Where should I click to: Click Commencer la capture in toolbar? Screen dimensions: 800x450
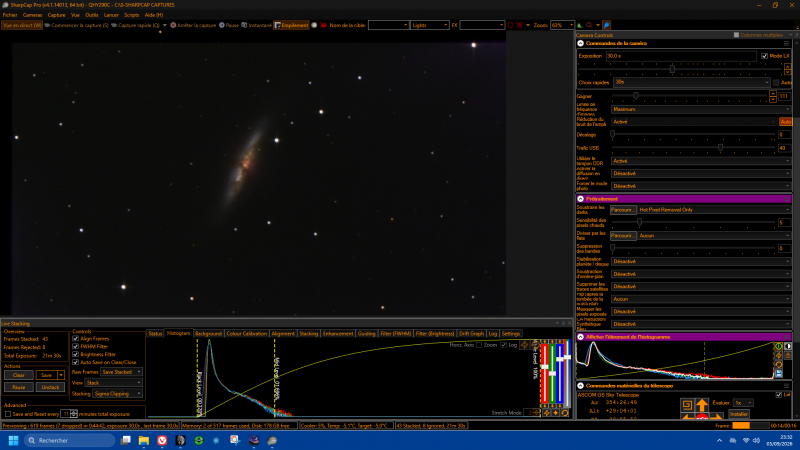(77, 25)
